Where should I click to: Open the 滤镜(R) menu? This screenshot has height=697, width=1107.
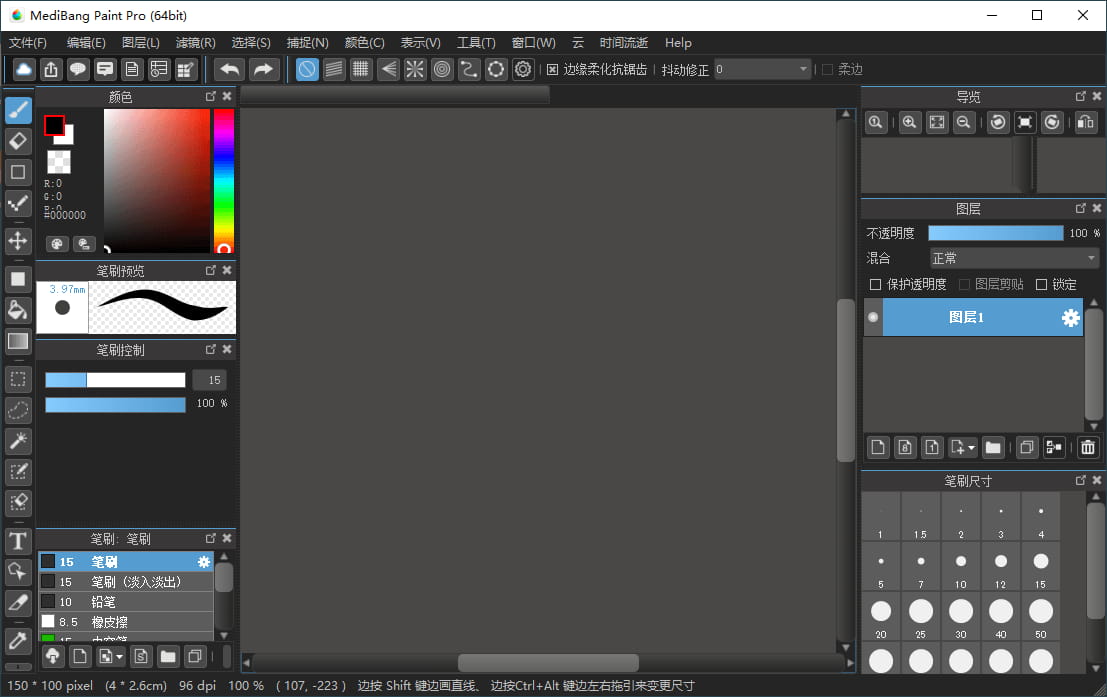[195, 43]
